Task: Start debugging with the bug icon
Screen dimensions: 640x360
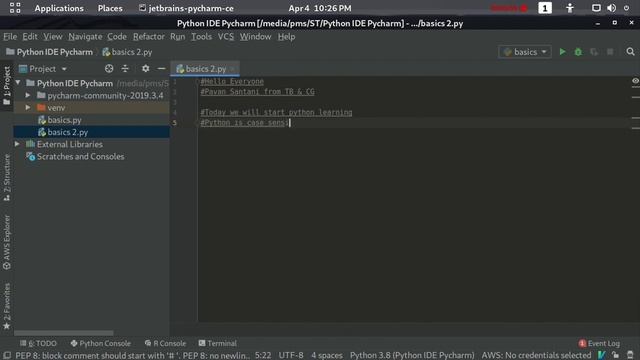Action: click(x=578, y=52)
